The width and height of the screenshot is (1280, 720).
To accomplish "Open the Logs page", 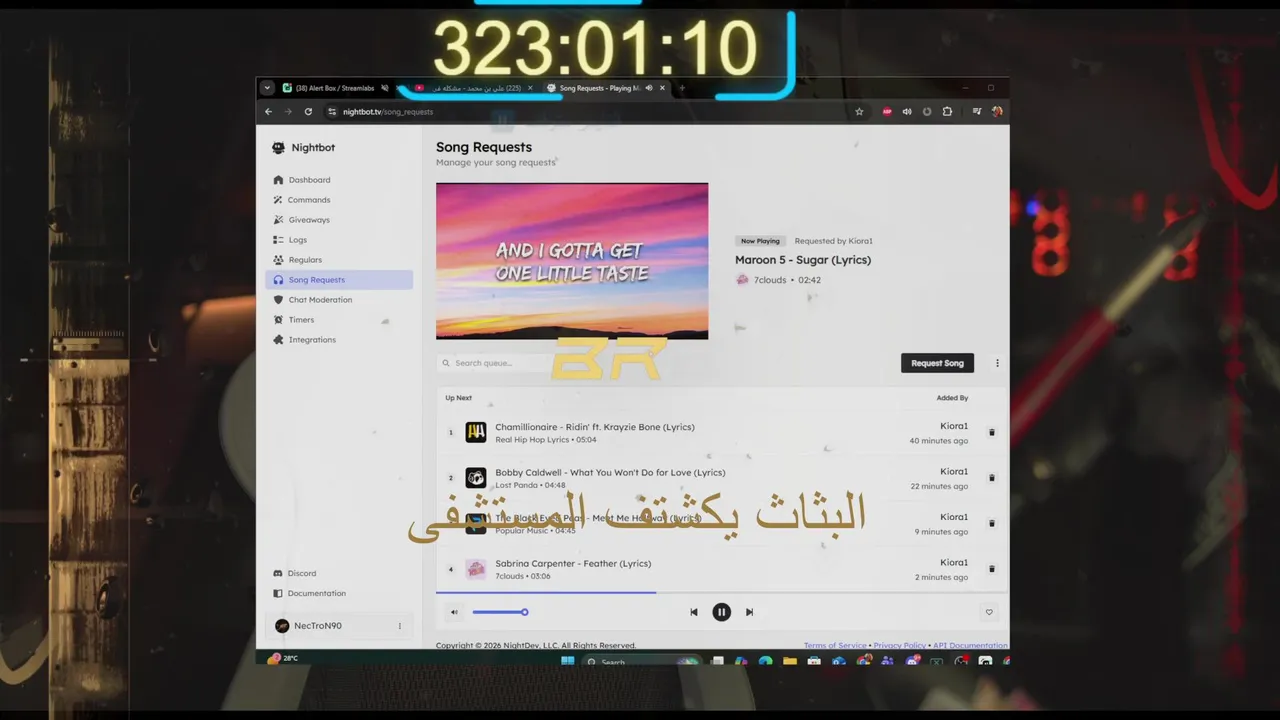I will tap(338, 240).
